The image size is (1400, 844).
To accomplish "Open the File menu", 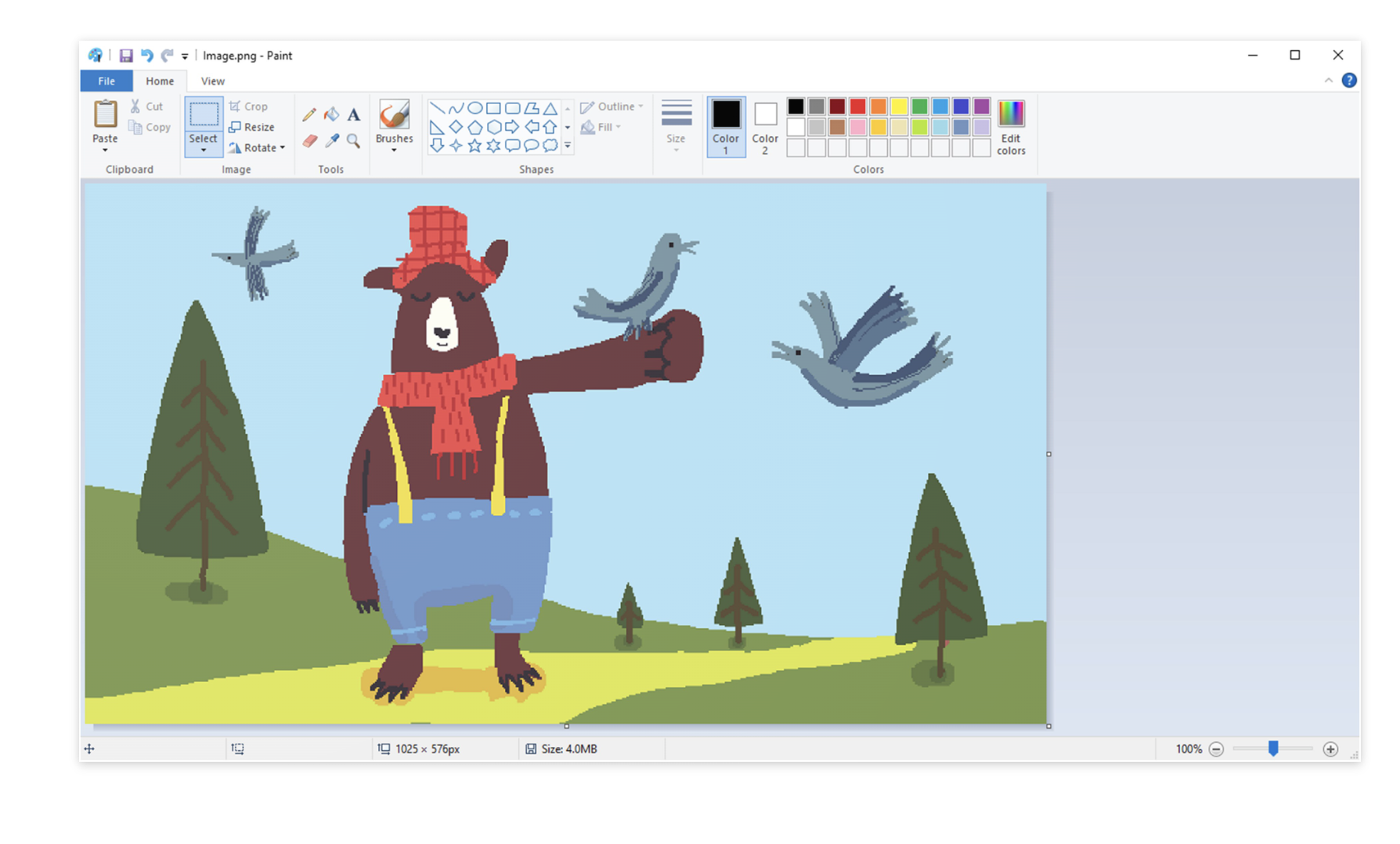I will (x=106, y=81).
